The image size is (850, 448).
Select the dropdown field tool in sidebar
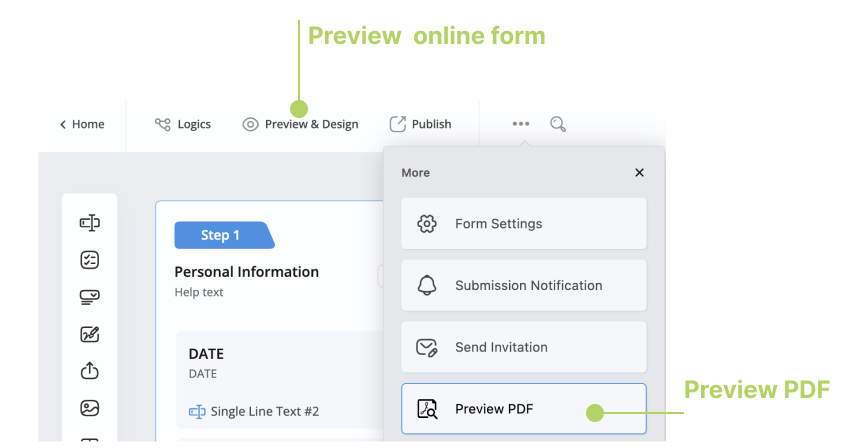click(89, 297)
